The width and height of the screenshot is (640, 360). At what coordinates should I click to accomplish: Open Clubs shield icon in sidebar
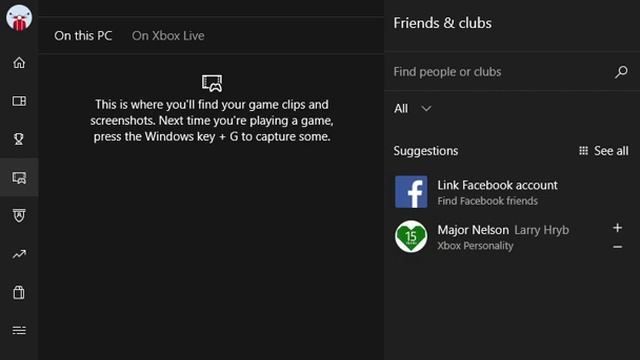point(19,216)
